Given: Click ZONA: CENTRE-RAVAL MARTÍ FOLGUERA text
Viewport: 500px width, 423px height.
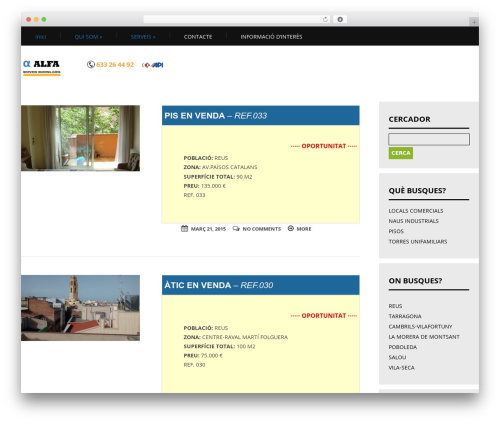Looking at the screenshot, I should (x=236, y=337).
